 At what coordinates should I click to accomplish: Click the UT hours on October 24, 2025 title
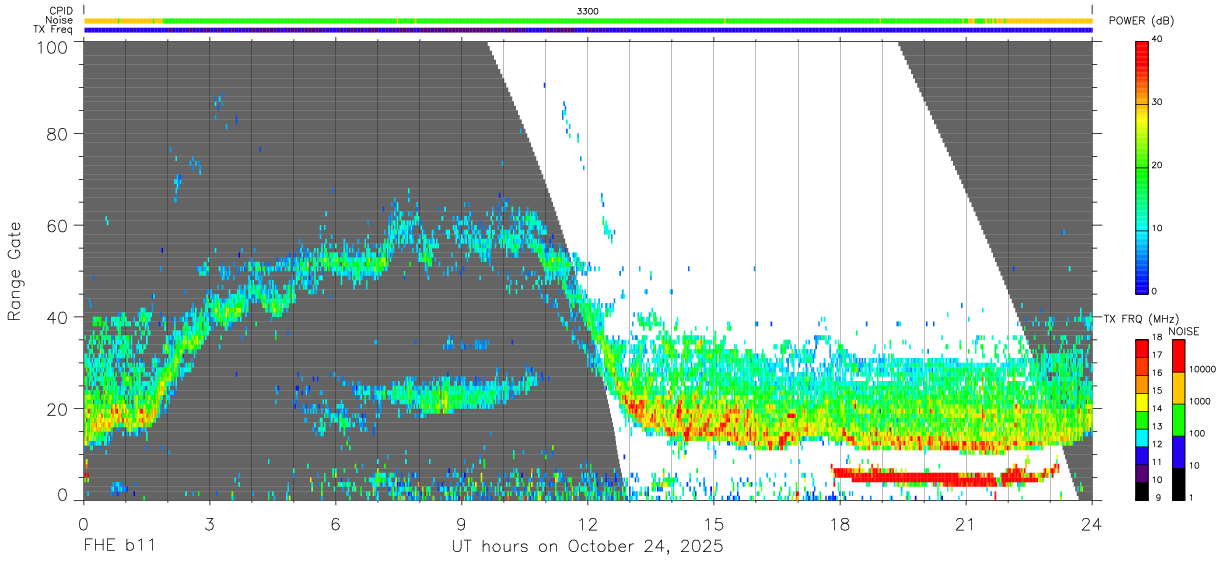[587, 547]
